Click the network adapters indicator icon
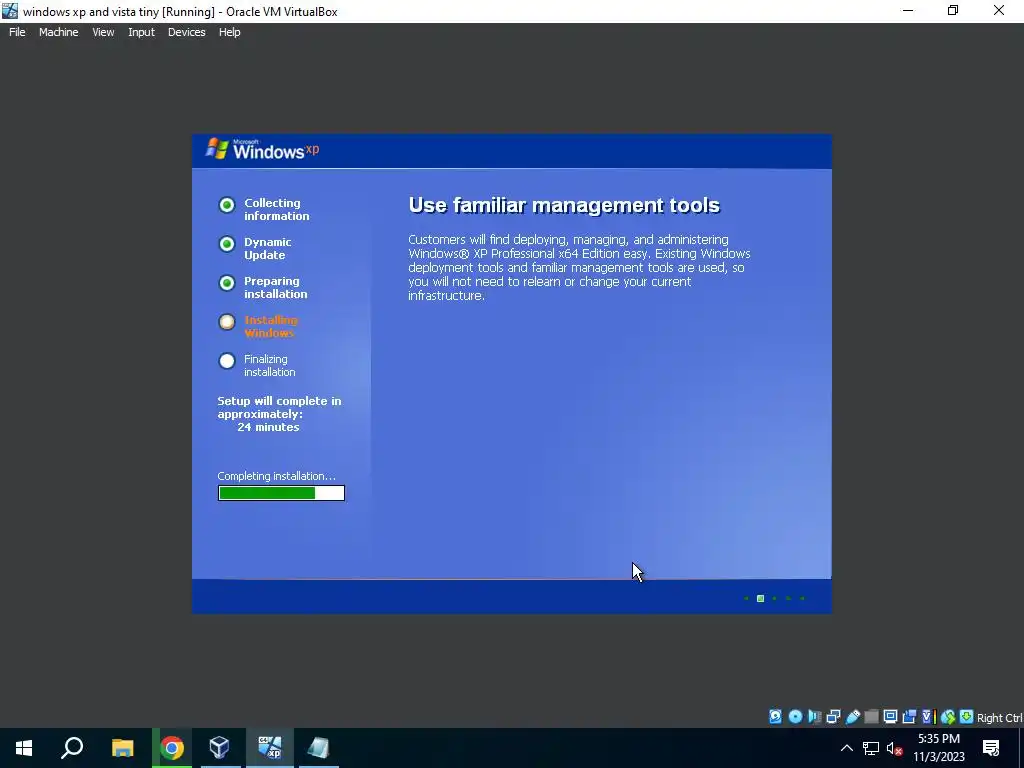The width and height of the screenshot is (1024, 768). pos(833,717)
